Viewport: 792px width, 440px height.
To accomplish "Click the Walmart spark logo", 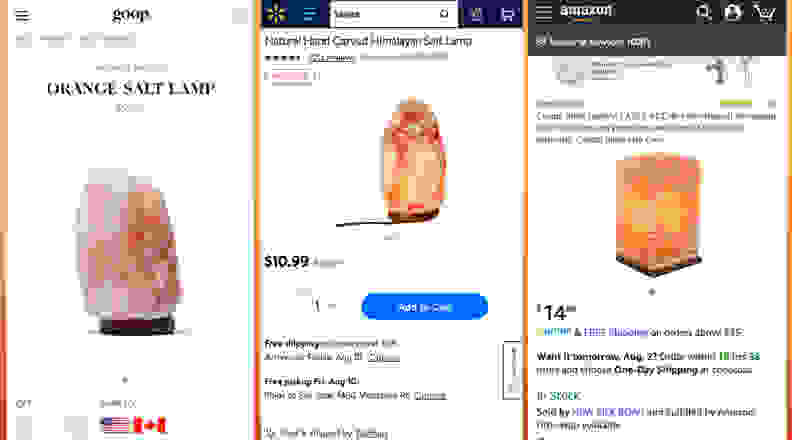I will [x=276, y=13].
